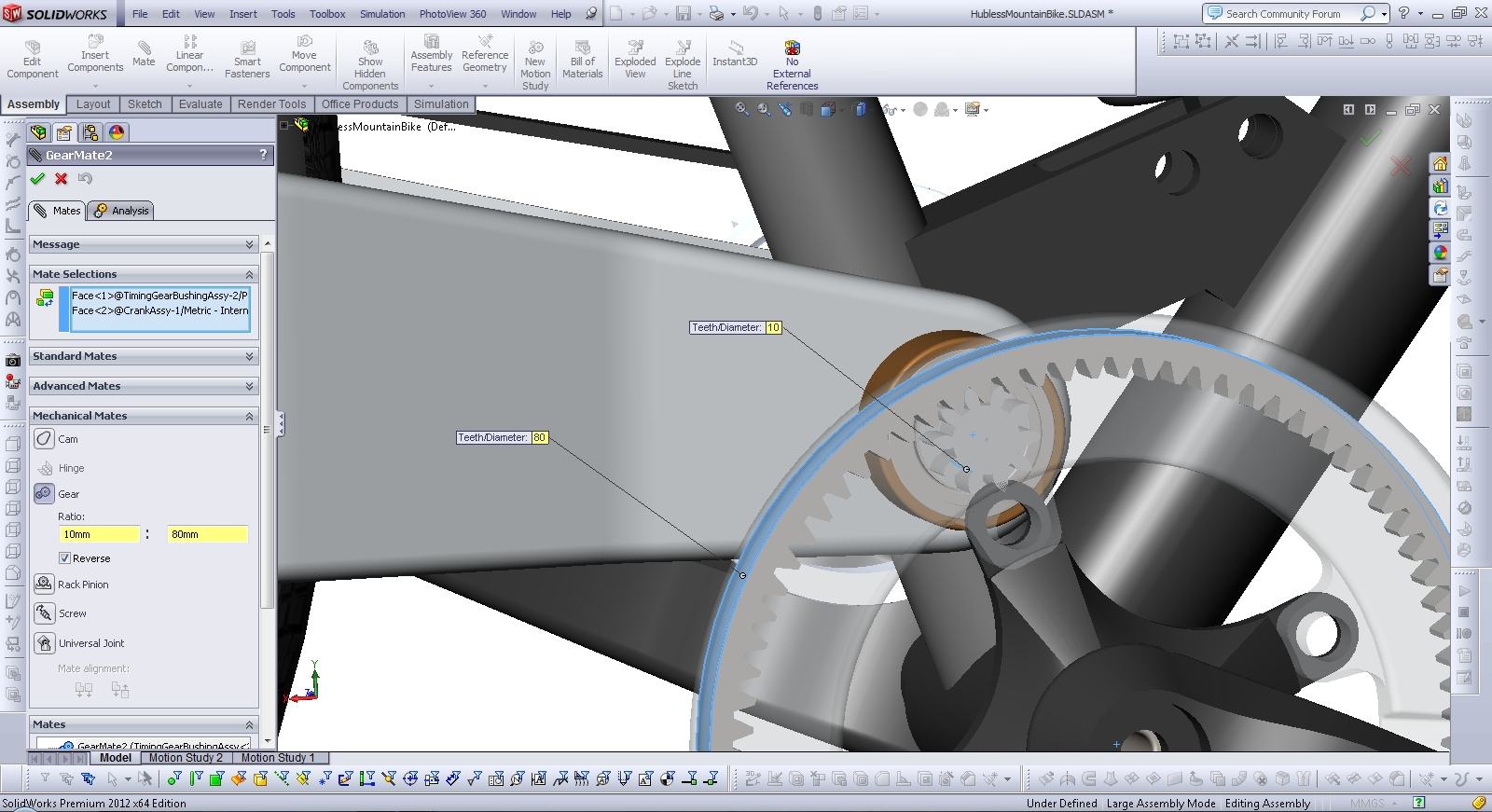
Task: Switch to Motion Study 2 tab
Action: pos(186,758)
